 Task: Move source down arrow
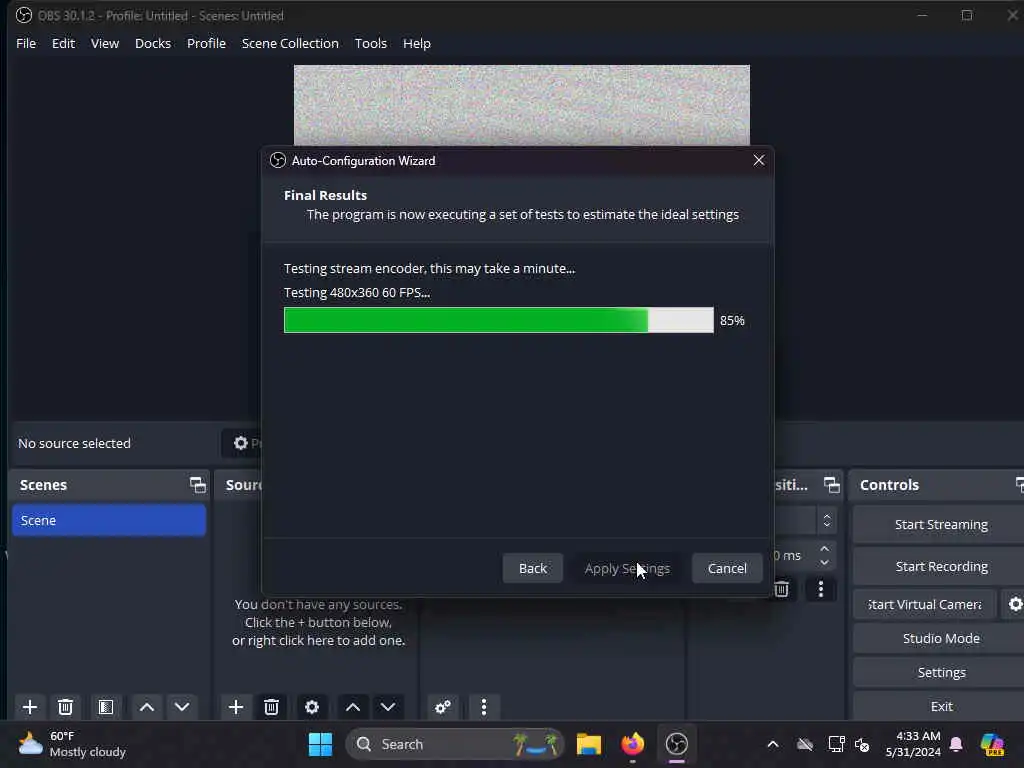(x=388, y=707)
